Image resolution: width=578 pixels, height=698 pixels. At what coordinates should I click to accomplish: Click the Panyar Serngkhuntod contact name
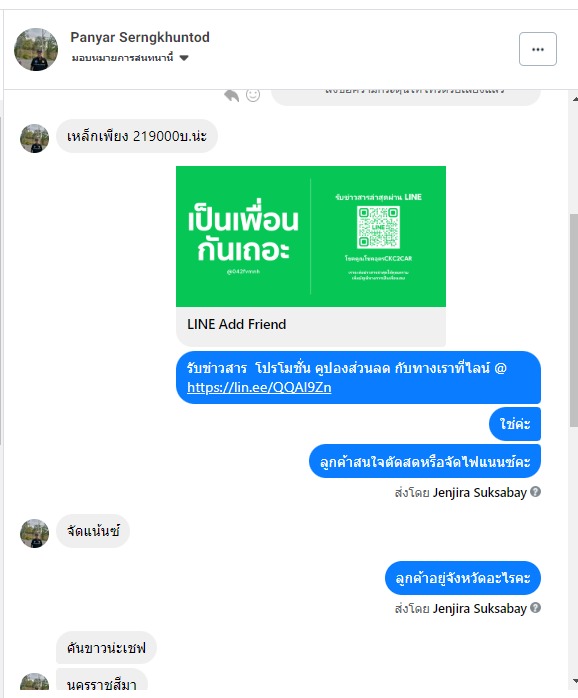(140, 37)
